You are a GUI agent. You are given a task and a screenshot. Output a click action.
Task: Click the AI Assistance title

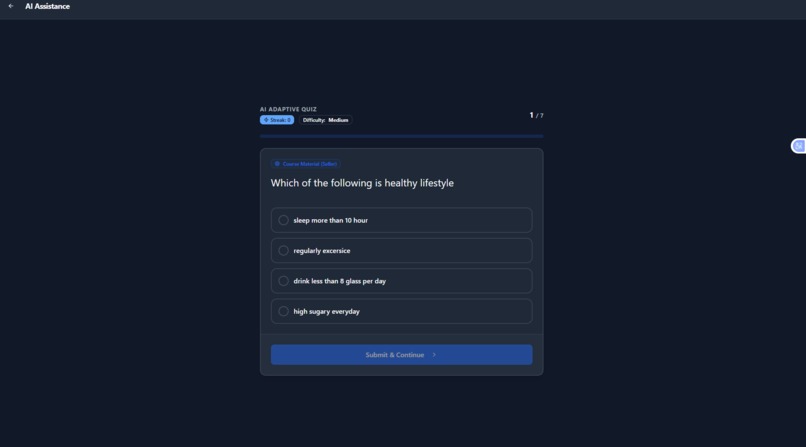(x=47, y=6)
